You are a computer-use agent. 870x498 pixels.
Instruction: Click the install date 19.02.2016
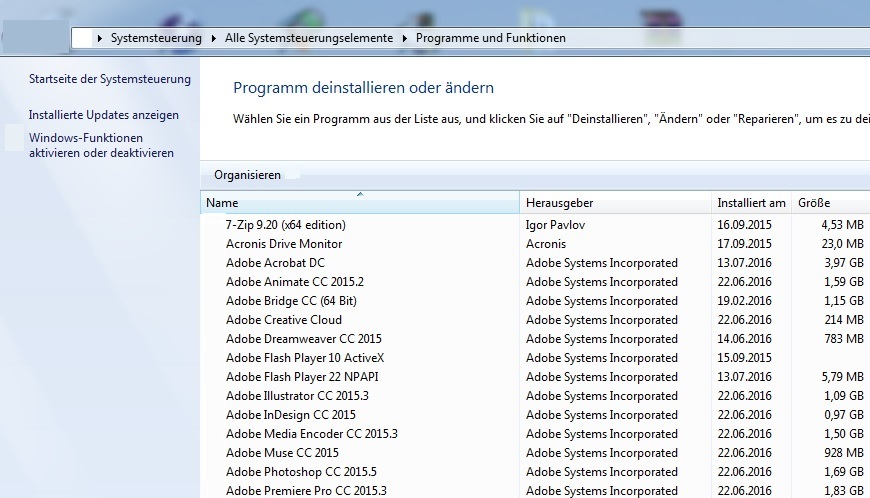pos(744,301)
